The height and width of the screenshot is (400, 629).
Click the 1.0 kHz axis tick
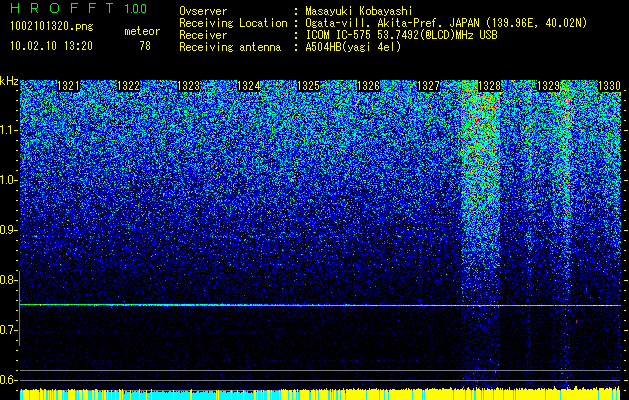pyautogui.click(x=9, y=181)
